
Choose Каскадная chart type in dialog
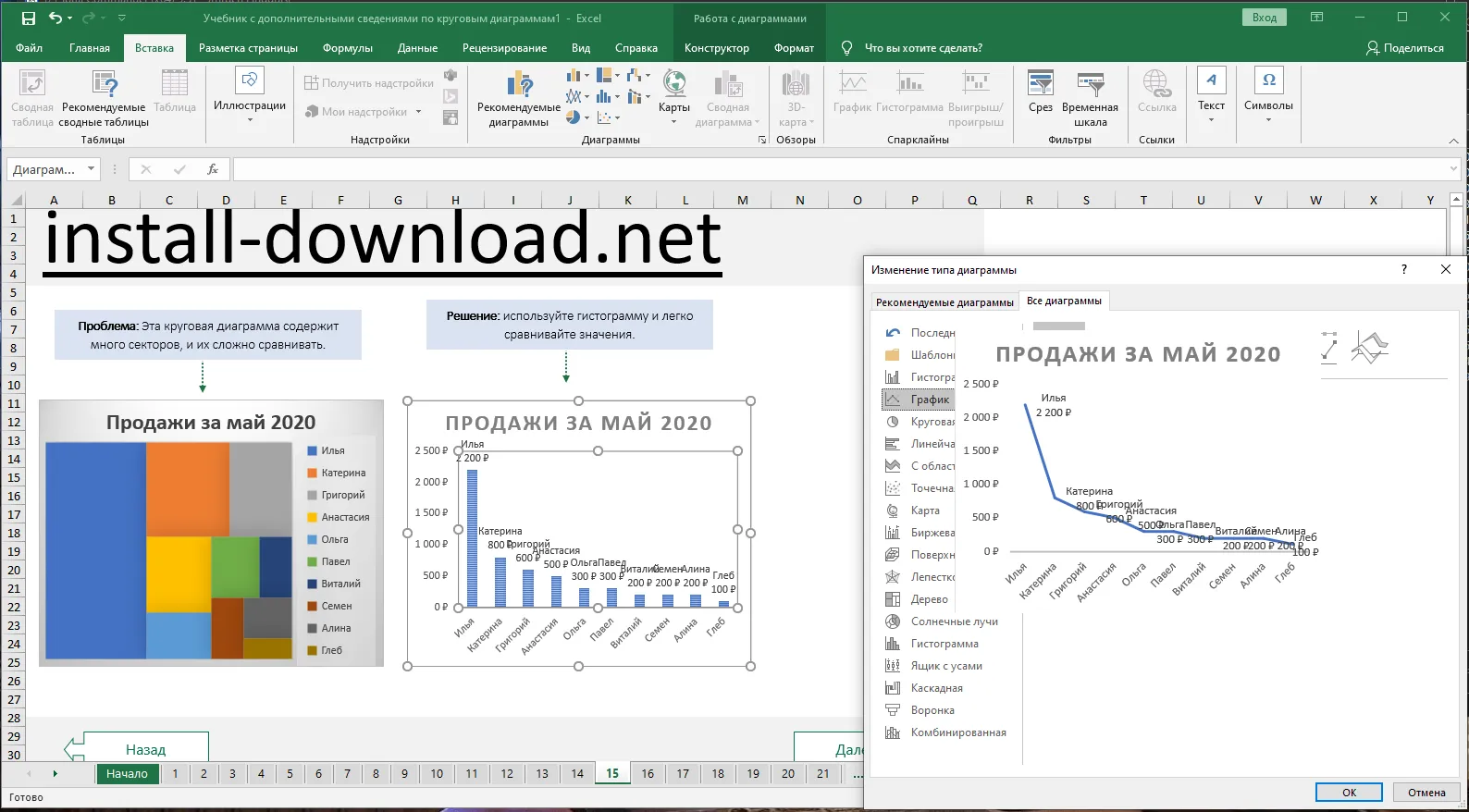pyautogui.click(x=936, y=688)
